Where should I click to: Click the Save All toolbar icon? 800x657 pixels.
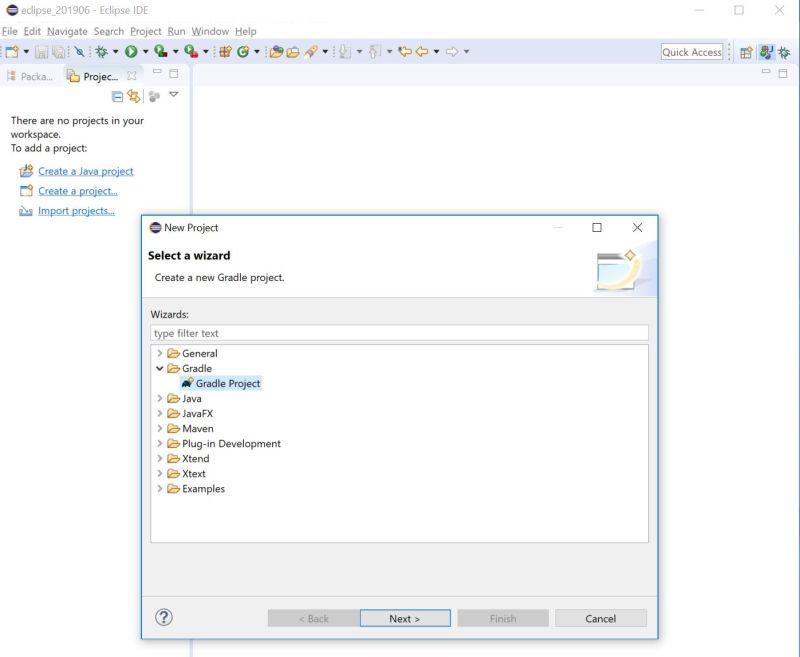59,52
